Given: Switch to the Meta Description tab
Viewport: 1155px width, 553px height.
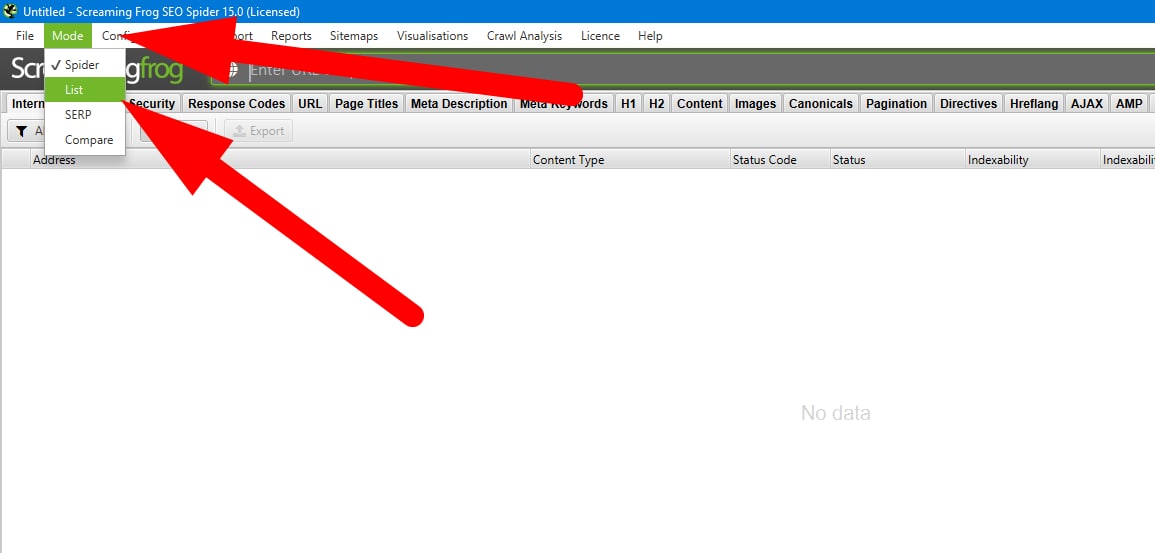Looking at the screenshot, I should (x=459, y=104).
